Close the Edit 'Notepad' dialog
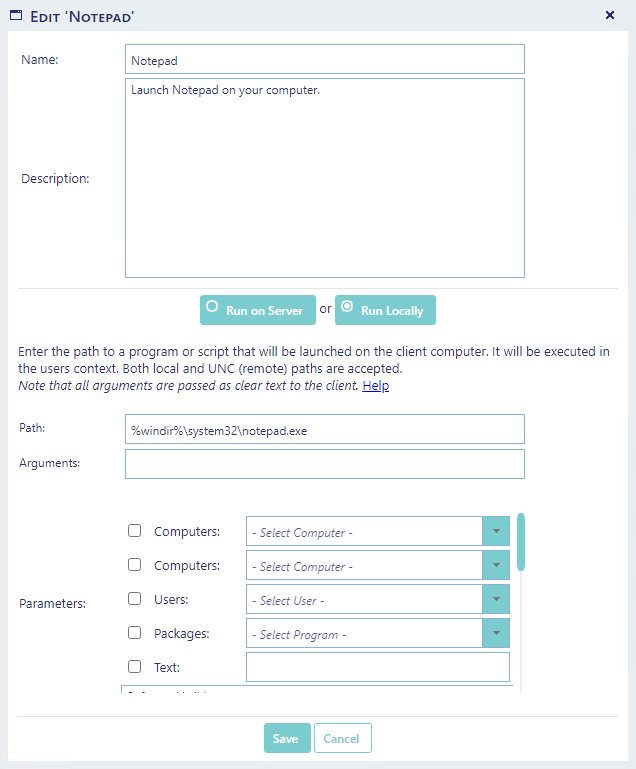 tap(610, 15)
